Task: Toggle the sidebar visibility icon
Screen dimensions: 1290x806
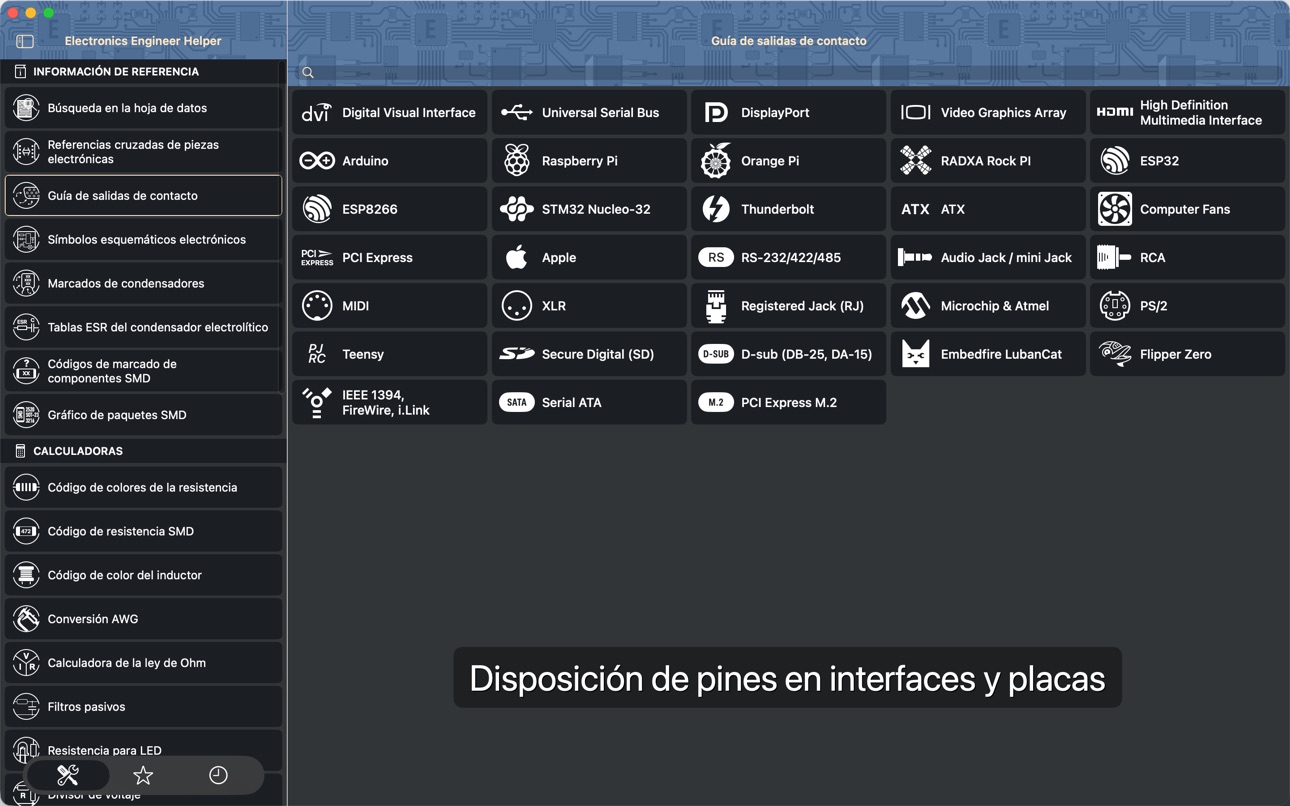Action: tap(25, 41)
